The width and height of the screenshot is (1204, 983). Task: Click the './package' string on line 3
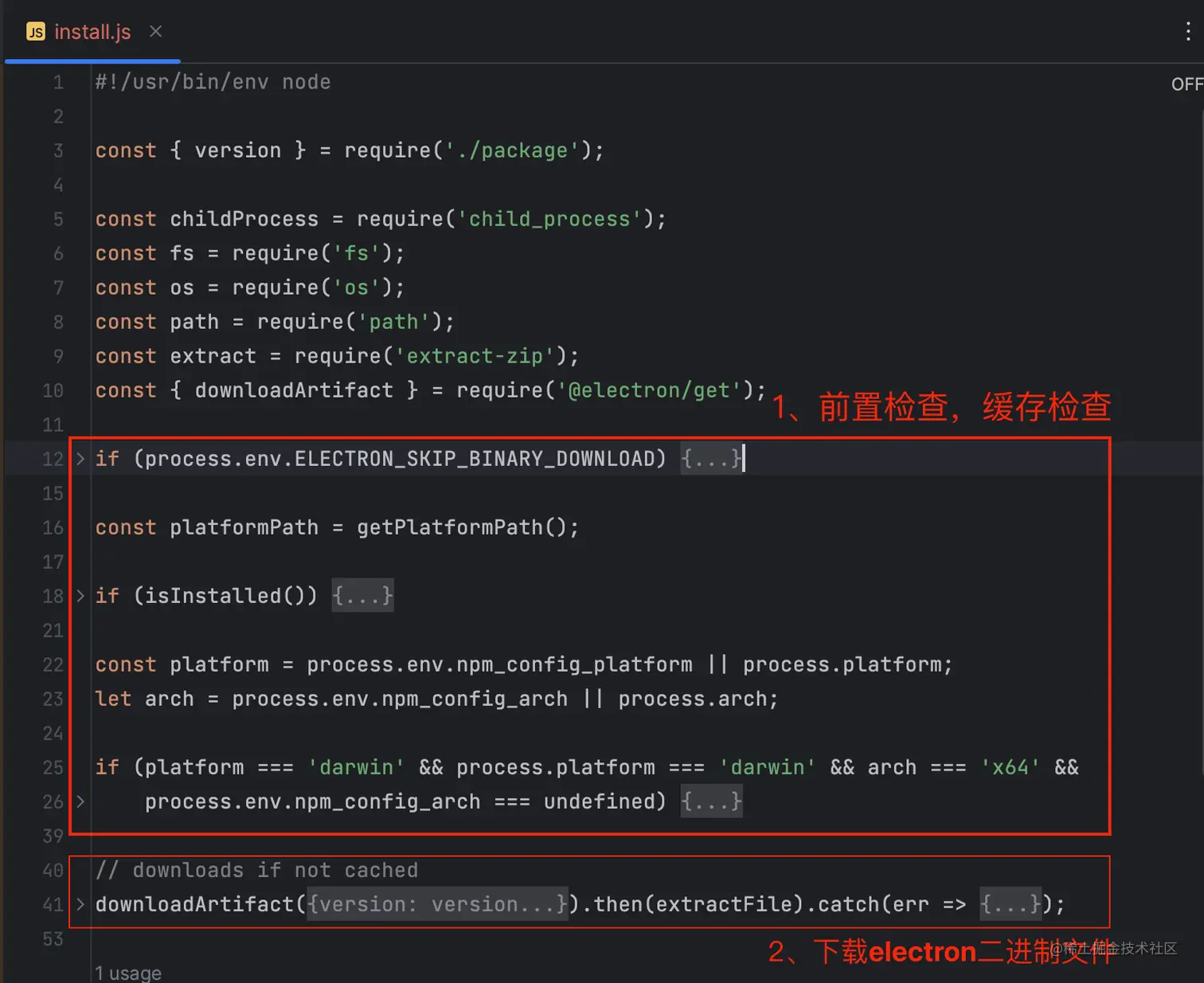tap(512, 151)
